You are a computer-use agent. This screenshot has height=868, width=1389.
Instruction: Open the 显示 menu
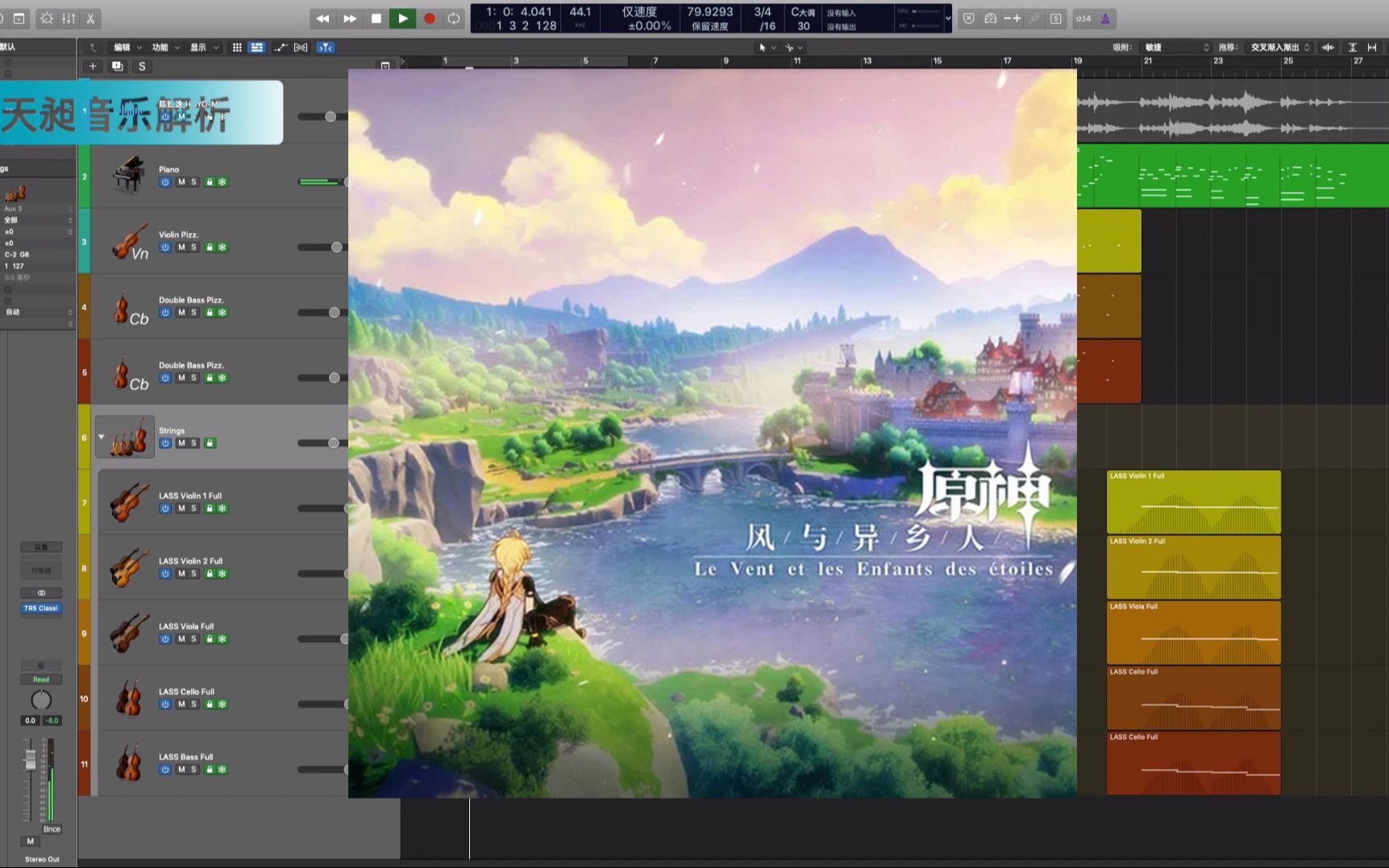(x=203, y=48)
